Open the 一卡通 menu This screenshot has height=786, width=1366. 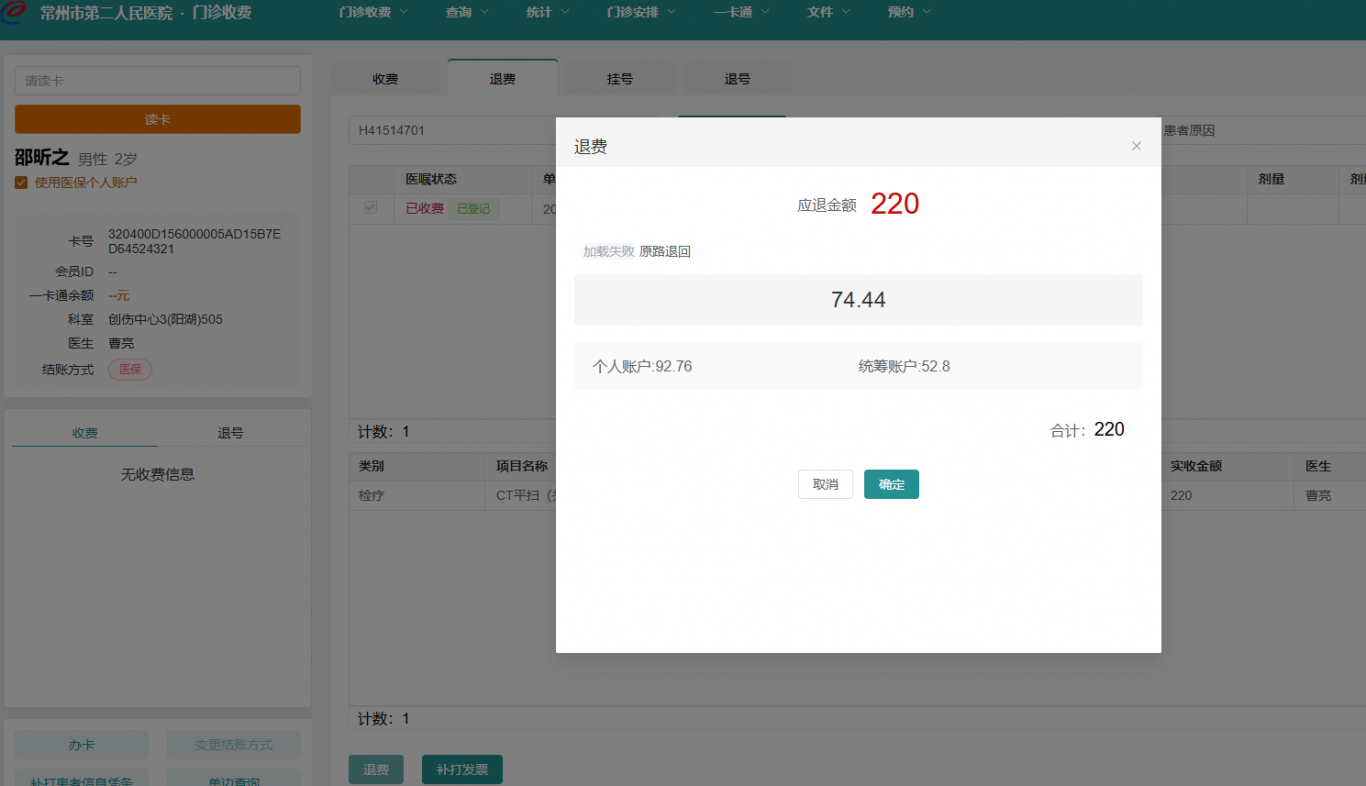741,13
